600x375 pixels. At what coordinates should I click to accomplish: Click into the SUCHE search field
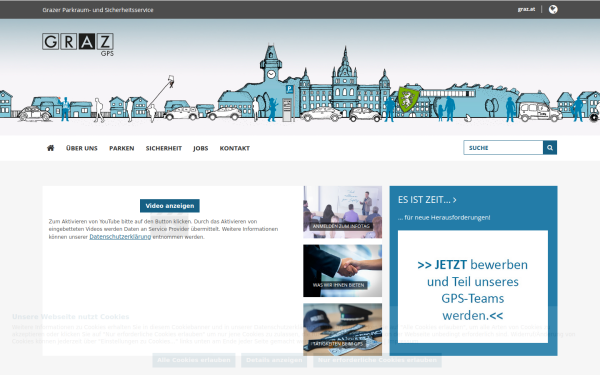[x=503, y=148]
